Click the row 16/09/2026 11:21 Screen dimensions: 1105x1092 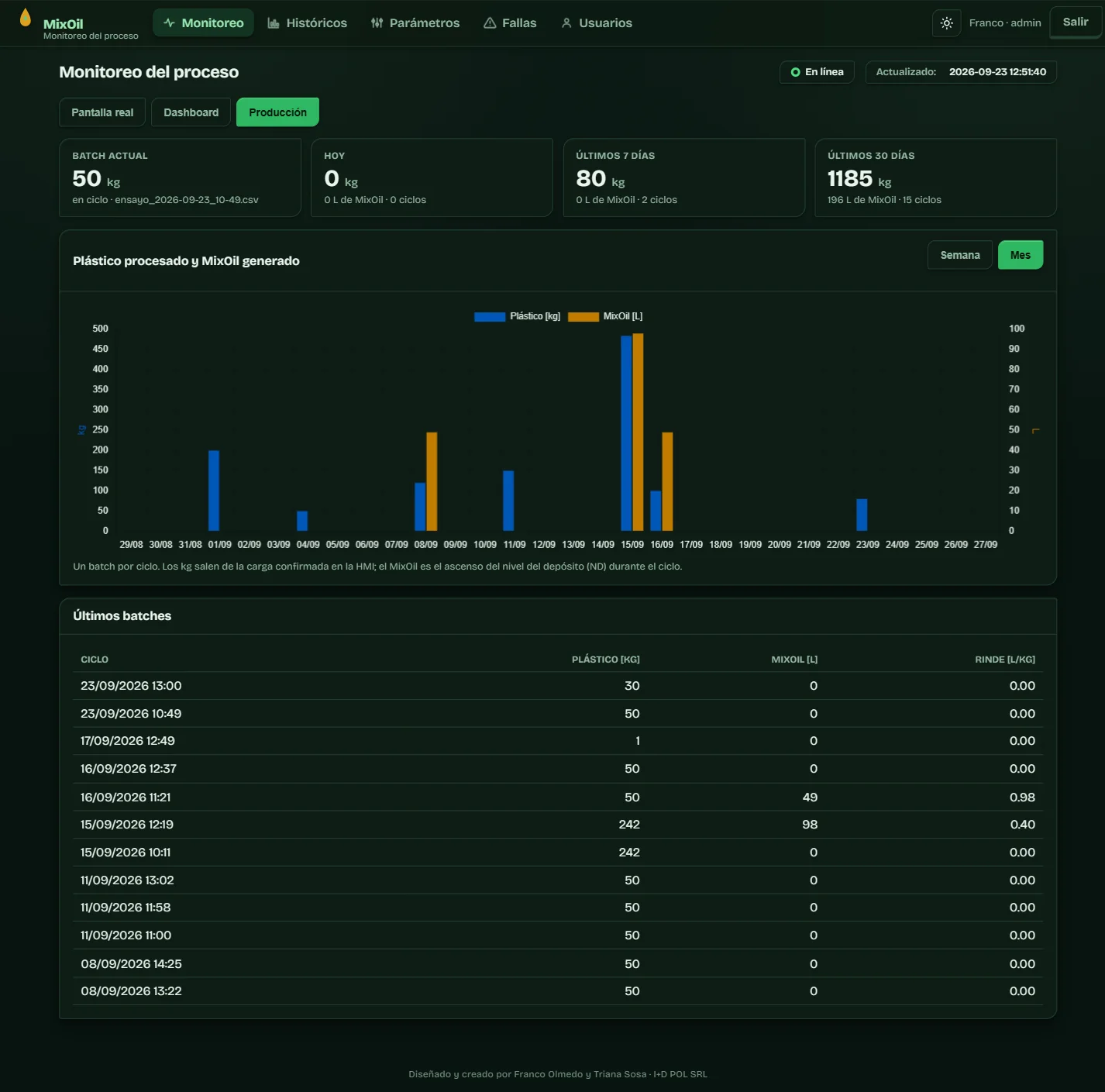point(558,797)
